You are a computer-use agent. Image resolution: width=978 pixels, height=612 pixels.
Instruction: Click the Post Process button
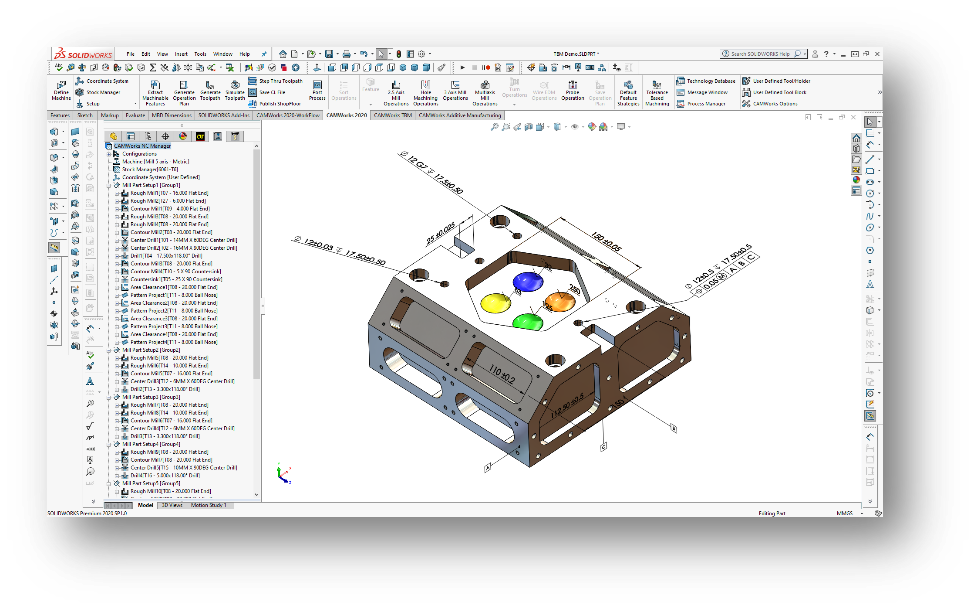(317, 90)
